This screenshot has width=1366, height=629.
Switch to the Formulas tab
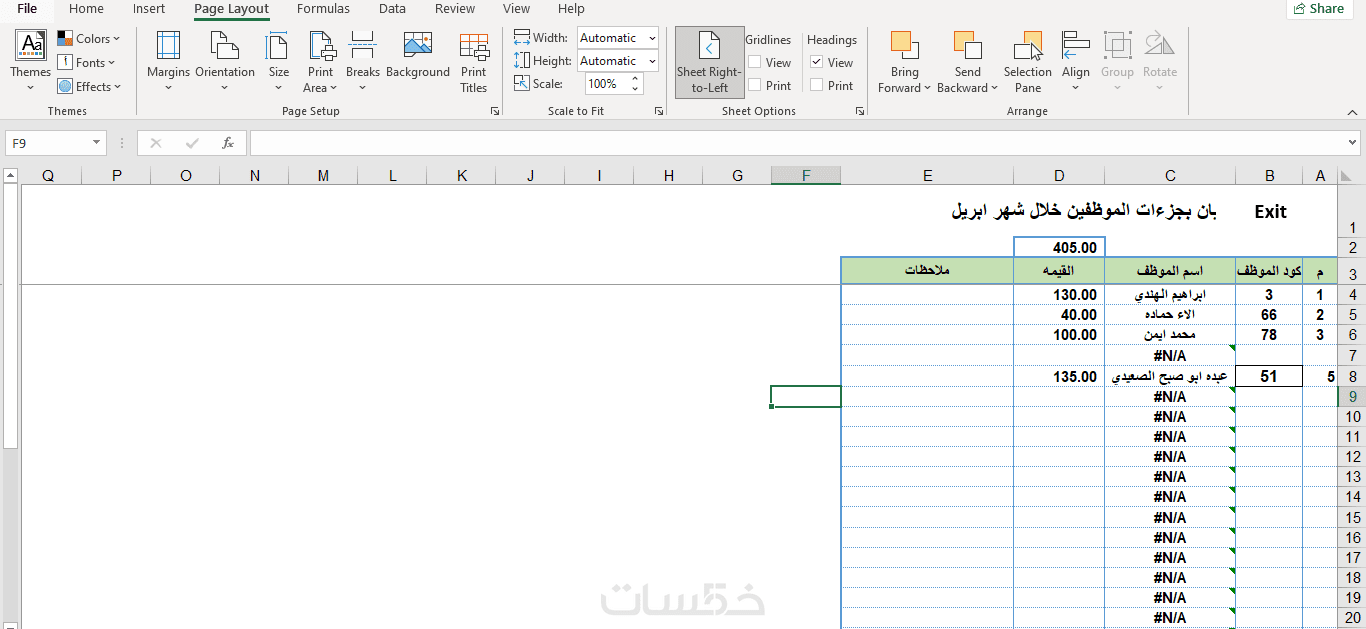point(323,9)
